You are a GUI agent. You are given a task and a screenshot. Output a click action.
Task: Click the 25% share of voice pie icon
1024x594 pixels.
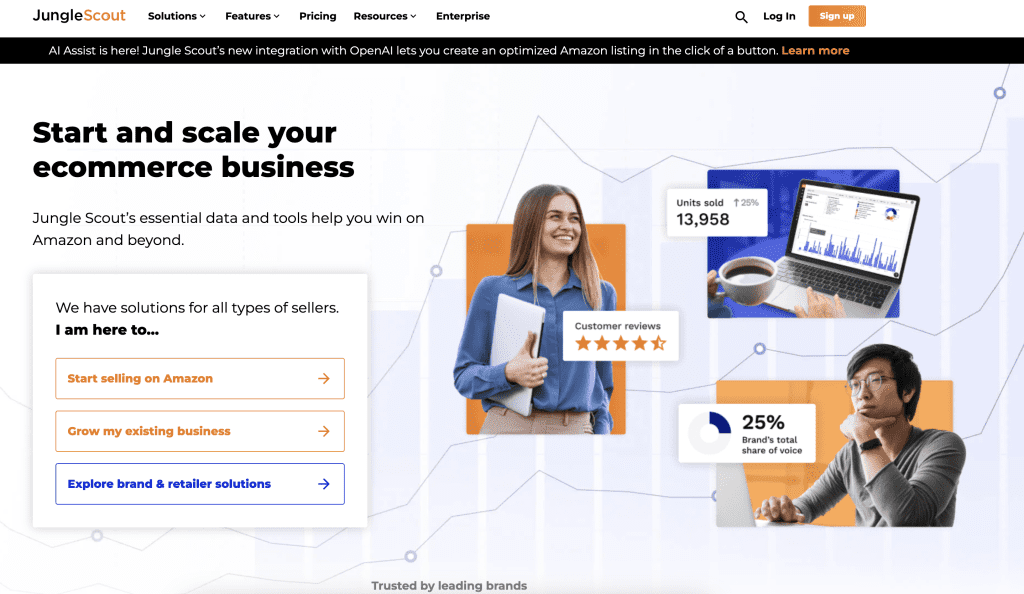710,433
